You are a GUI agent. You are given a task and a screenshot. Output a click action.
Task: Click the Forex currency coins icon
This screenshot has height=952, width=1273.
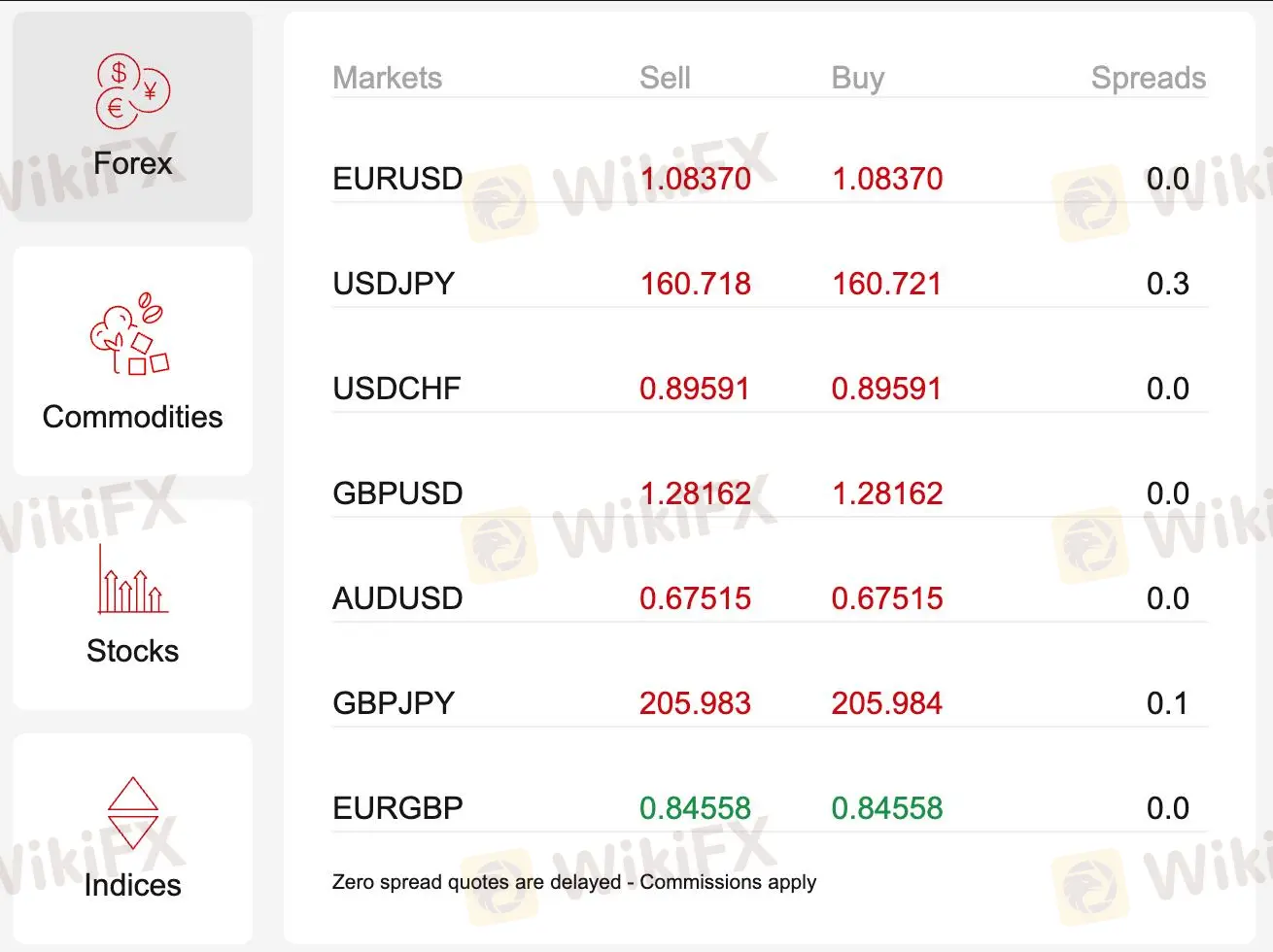coord(133,90)
